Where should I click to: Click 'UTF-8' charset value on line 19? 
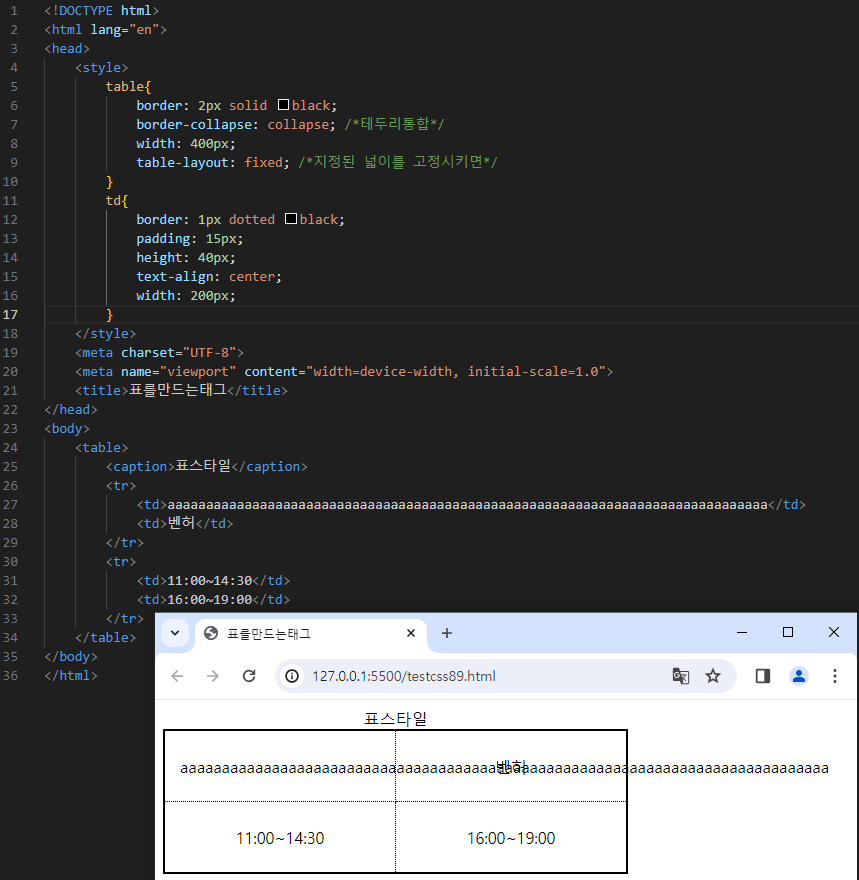(x=209, y=352)
